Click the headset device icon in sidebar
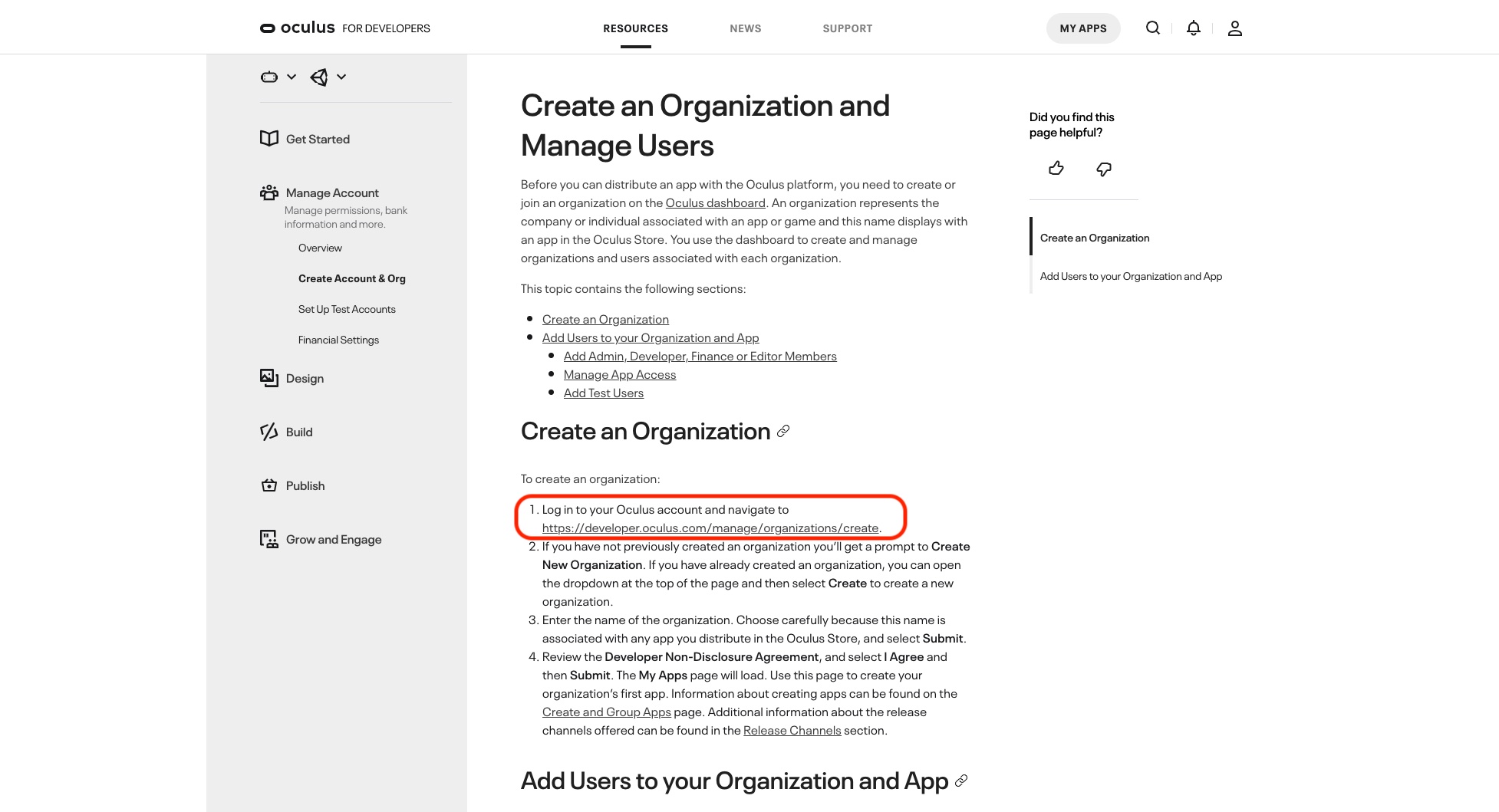The width and height of the screenshot is (1499, 812). pos(269,77)
